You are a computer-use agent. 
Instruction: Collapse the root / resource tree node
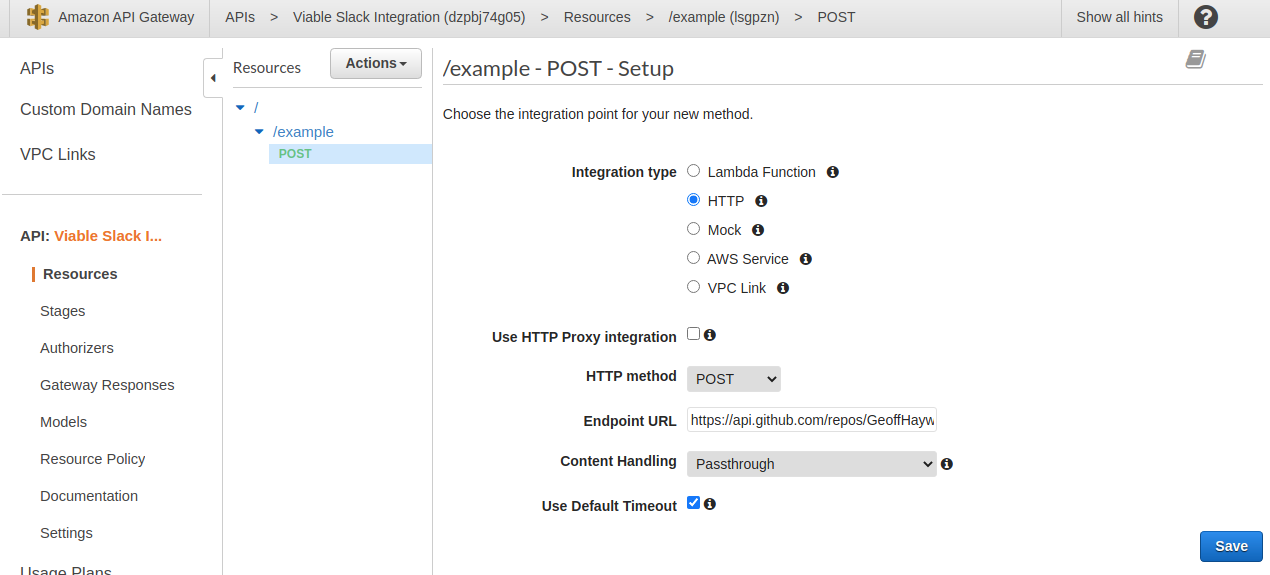[240, 107]
